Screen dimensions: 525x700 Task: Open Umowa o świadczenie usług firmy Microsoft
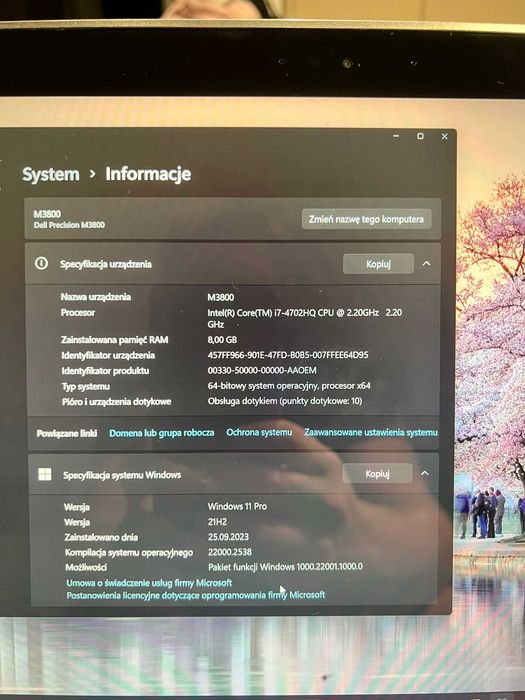149,583
